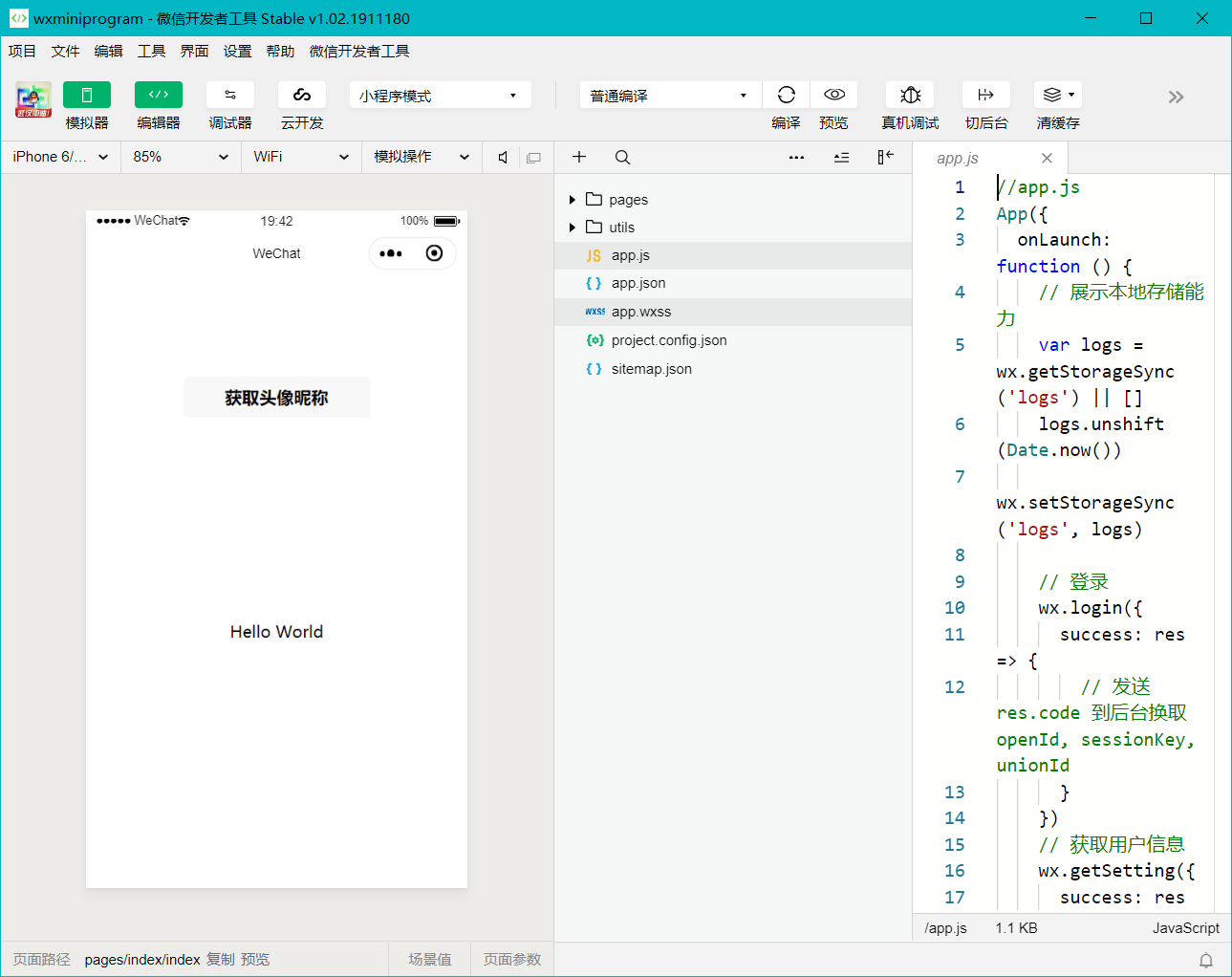This screenshot has height=977, width=1232.
Task: Toggle the debugger (调试器) panel button
Action: pos(230,95)
